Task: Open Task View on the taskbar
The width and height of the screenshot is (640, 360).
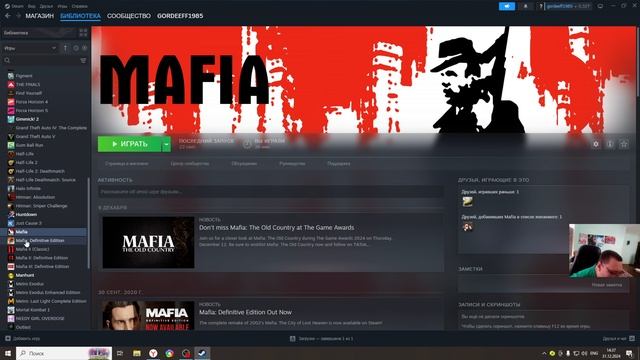Action: 120,353
